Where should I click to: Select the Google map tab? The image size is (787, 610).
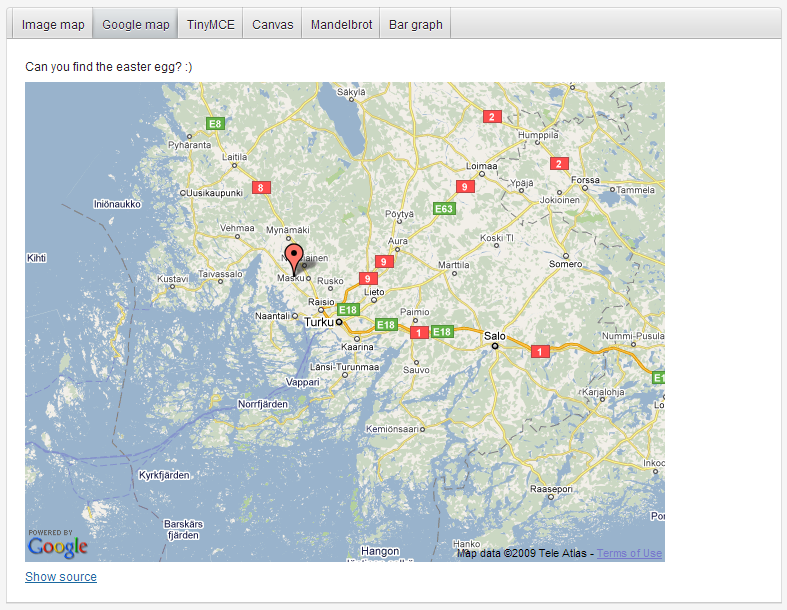[136, 25]
